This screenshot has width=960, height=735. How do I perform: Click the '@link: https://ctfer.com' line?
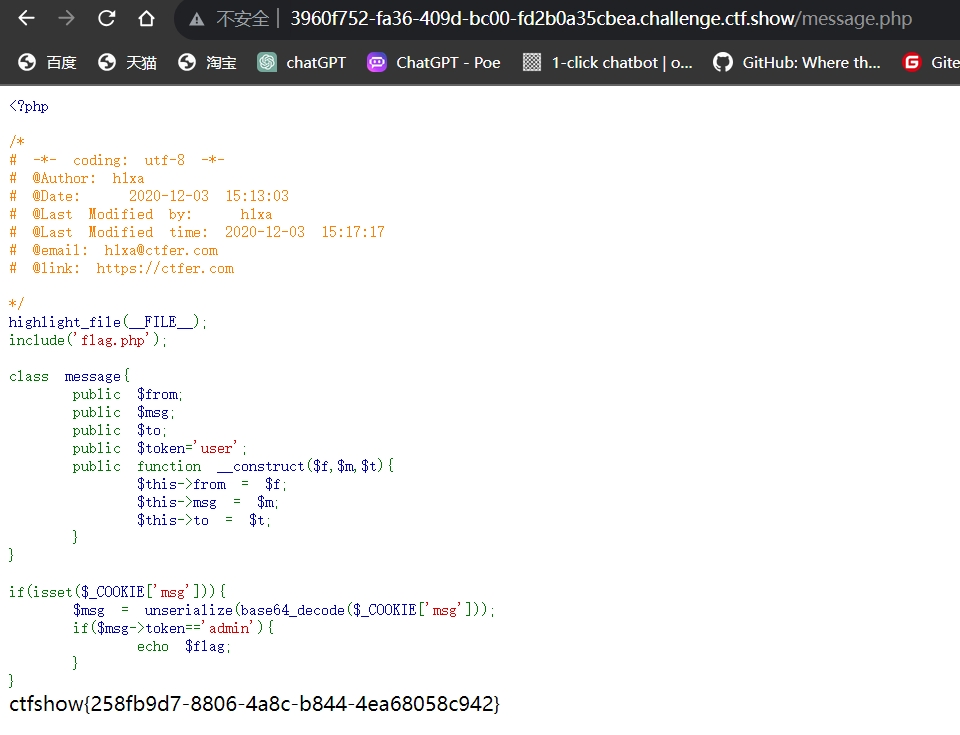[x=121, y=268]
